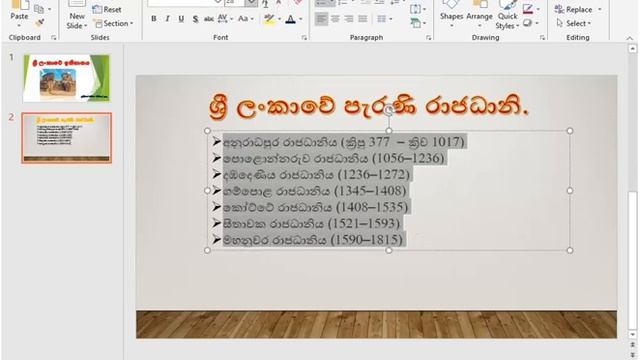
Task: Toggle Bold formatting
Action: (154, 19)
